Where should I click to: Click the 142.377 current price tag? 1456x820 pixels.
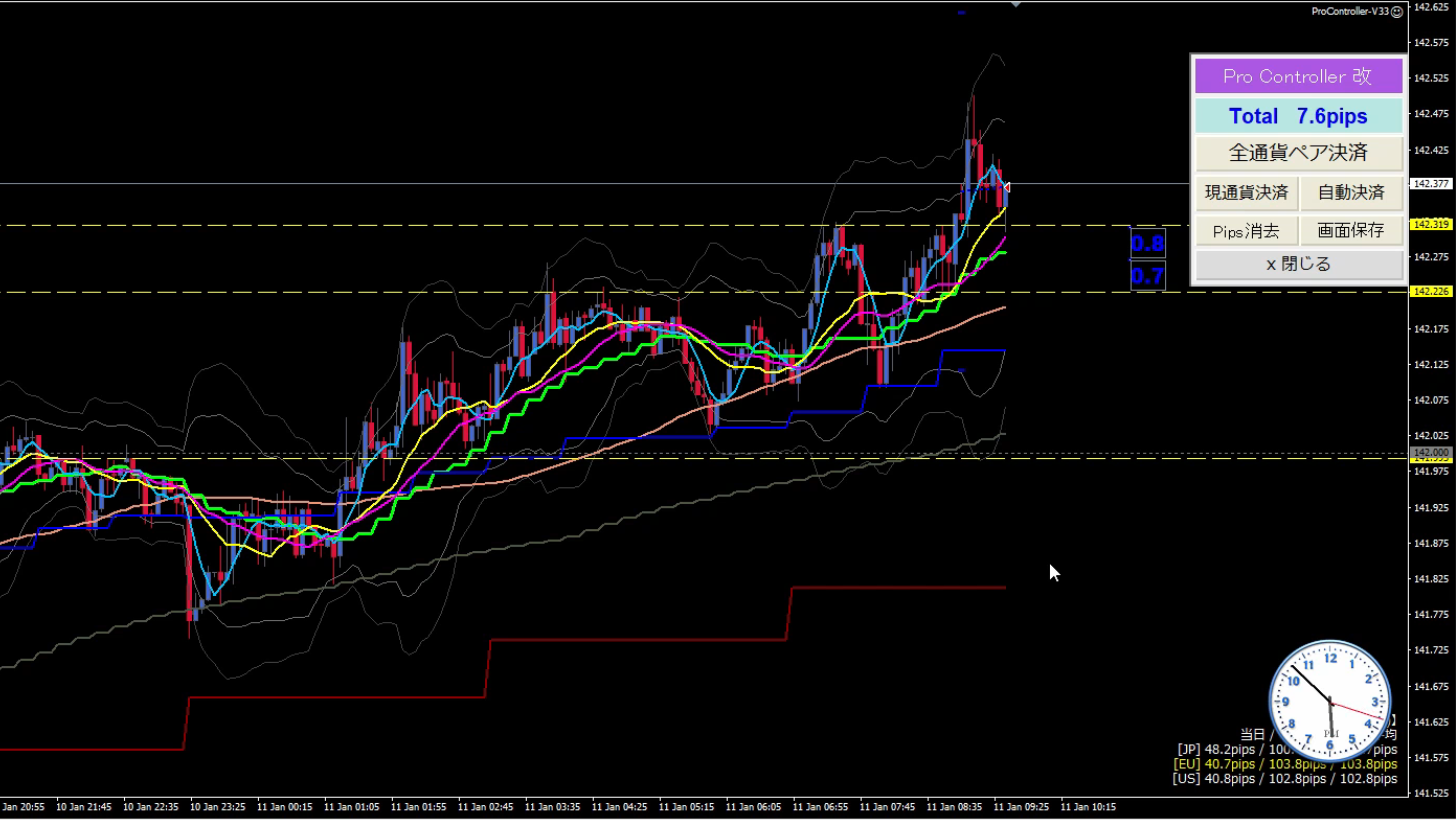click(1430, 184)
